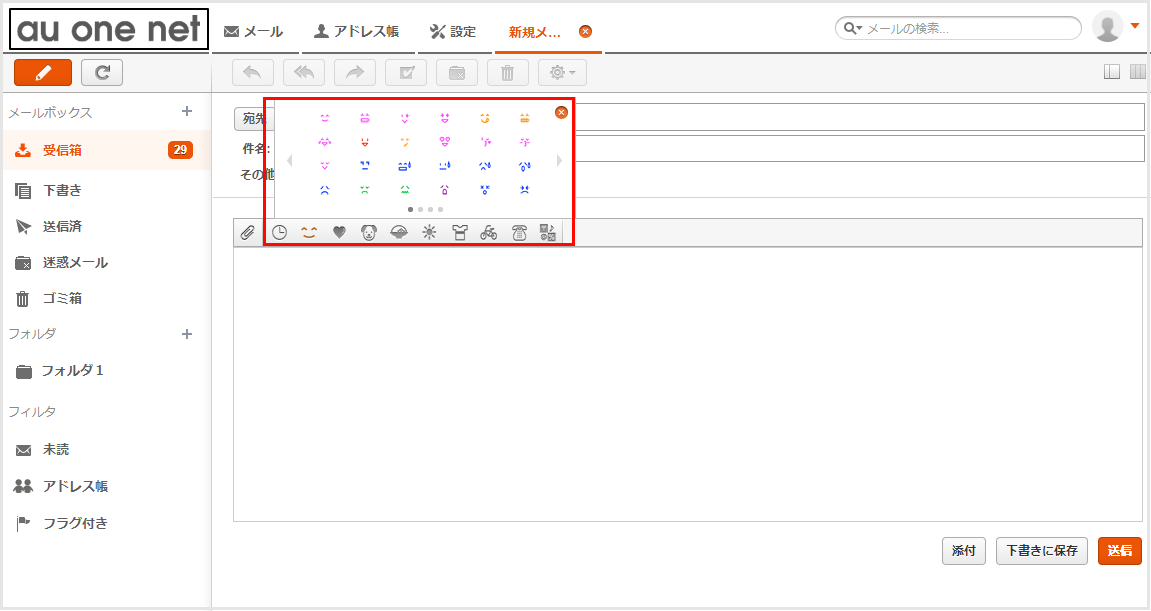Viewport: 1151px width, 611px height.
Task: Select the telephone objects emoji category
Action: pyautogui.click(x=519, y=233)
